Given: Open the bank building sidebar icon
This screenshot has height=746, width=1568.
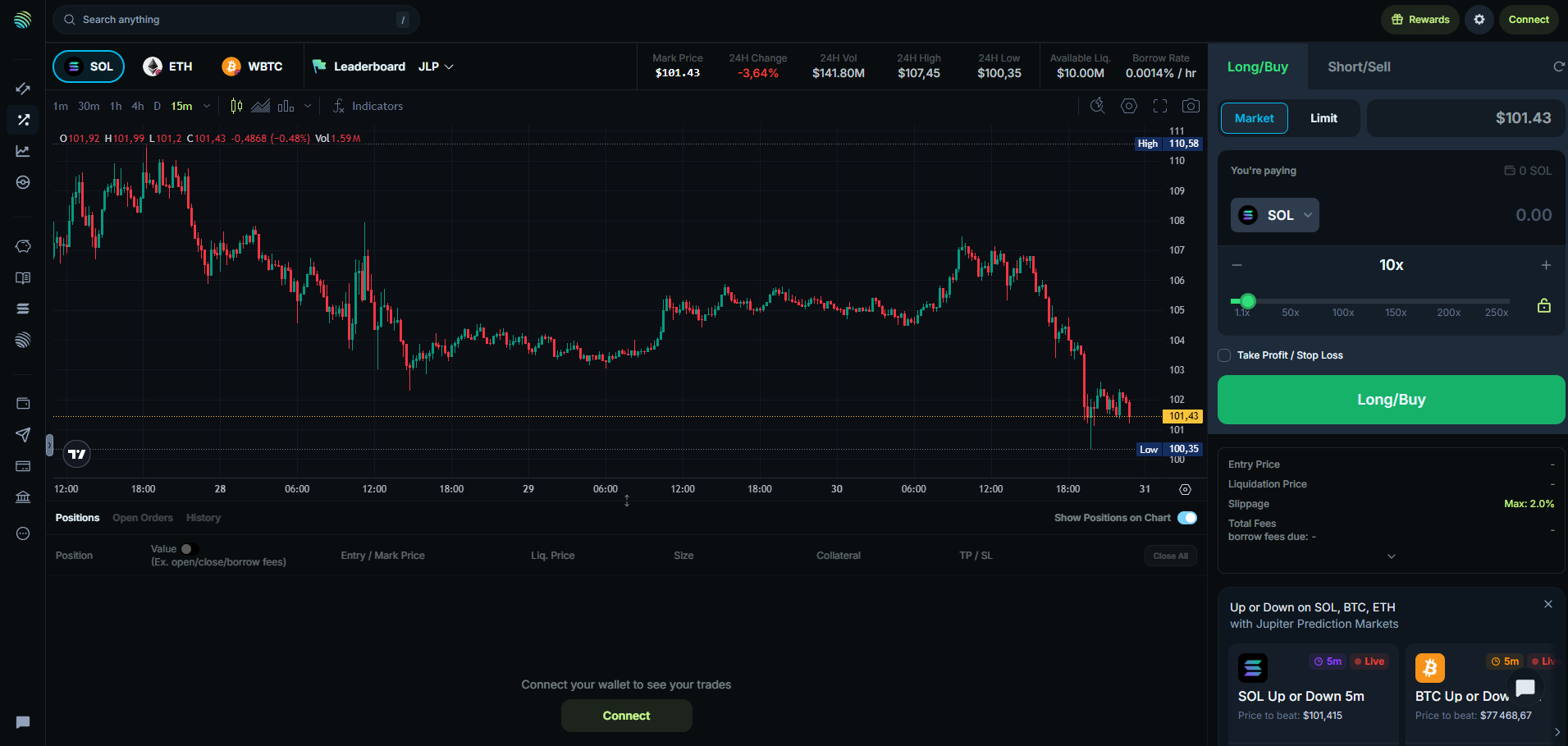Looking at the screenshot, I should point(23,497).
